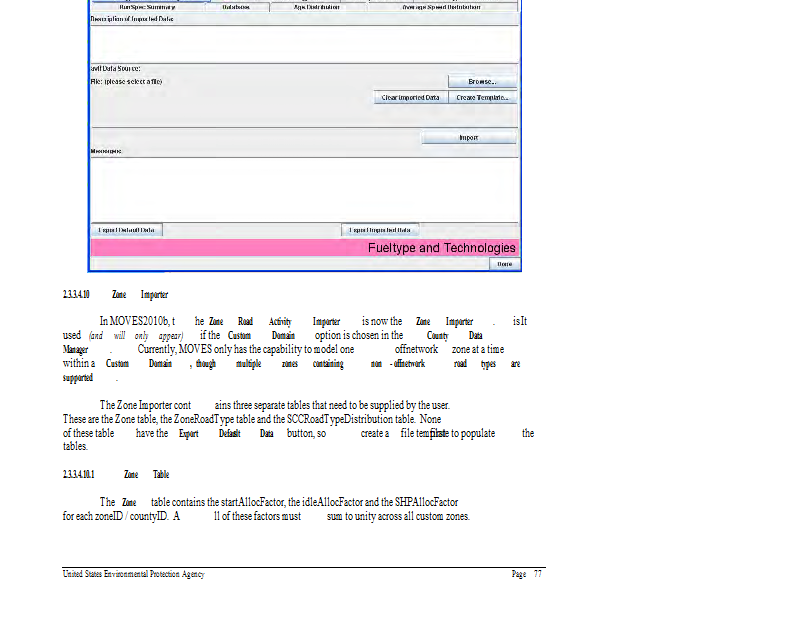The width and height of the screenshot is (800, 618).
Task: Click the Create Template... button
Action: pos(483,98)
